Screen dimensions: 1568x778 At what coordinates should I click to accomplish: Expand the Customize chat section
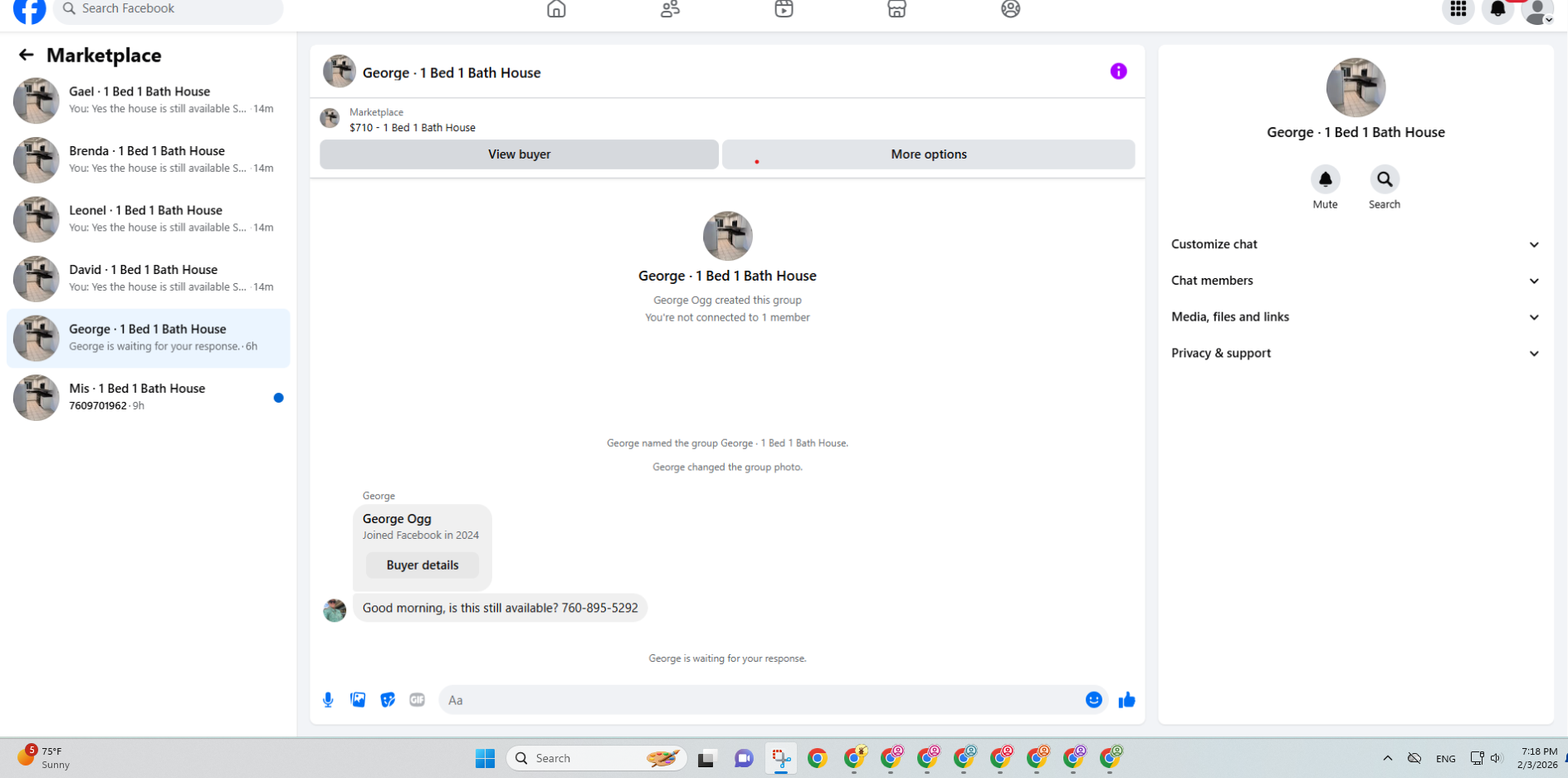tap(1356, 244)
